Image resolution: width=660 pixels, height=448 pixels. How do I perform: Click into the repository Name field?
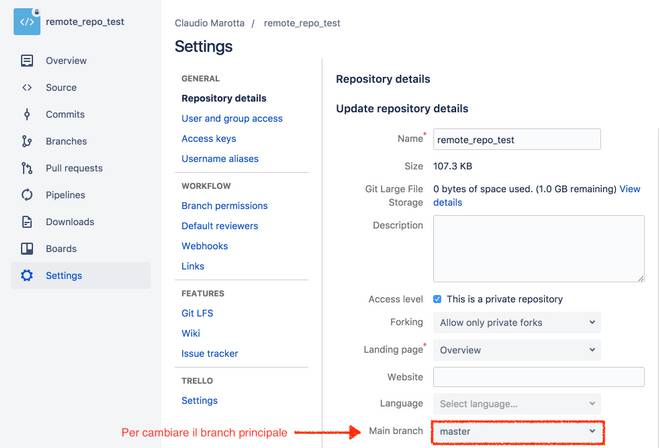click(x=516, y=140)
